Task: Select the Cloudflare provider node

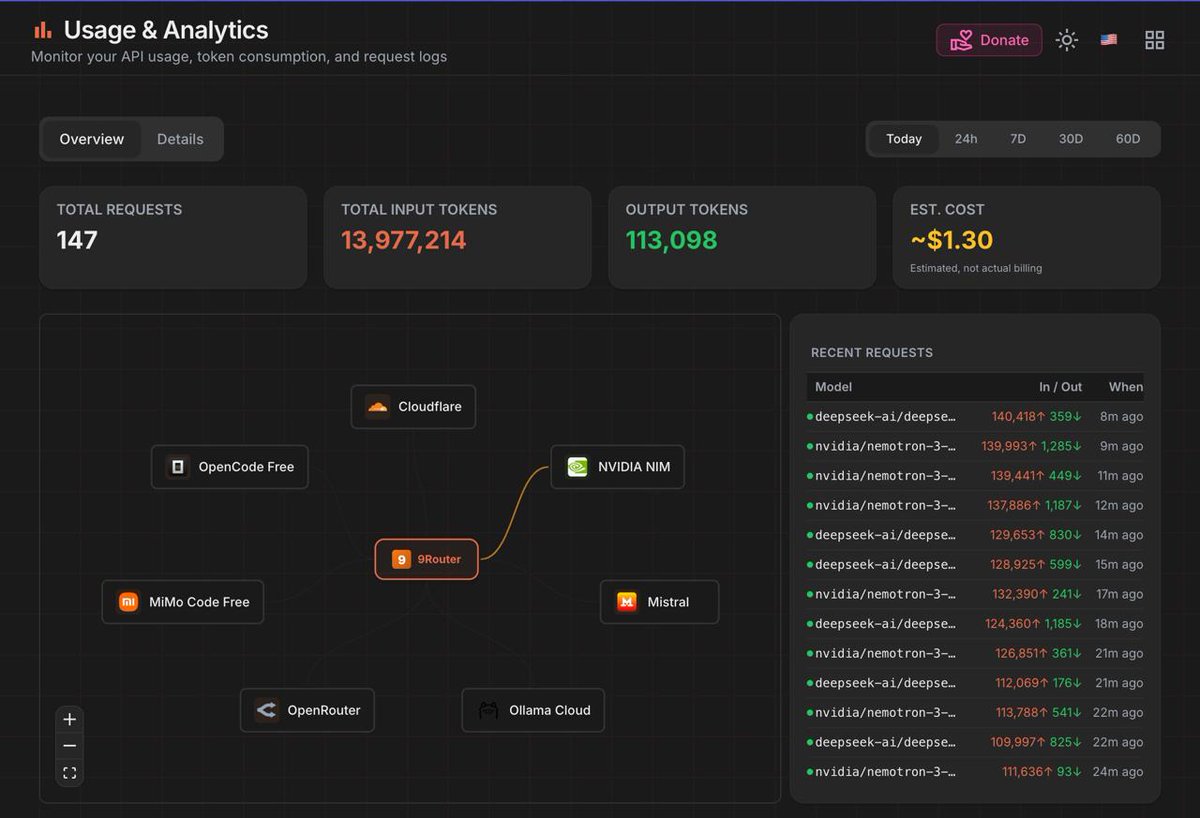Action: (413, 407)
